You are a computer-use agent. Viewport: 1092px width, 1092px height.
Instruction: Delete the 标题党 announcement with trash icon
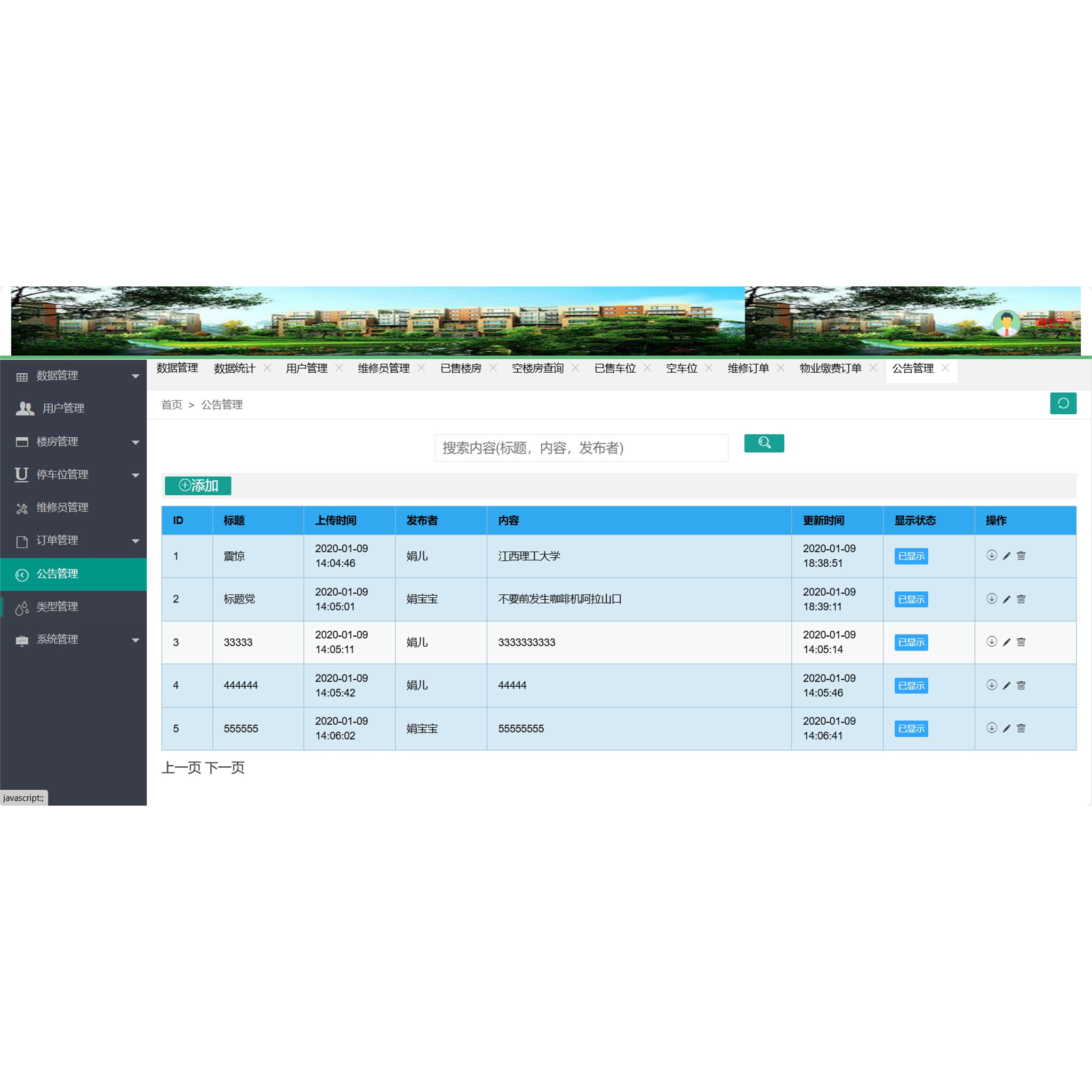point(1021,599)
